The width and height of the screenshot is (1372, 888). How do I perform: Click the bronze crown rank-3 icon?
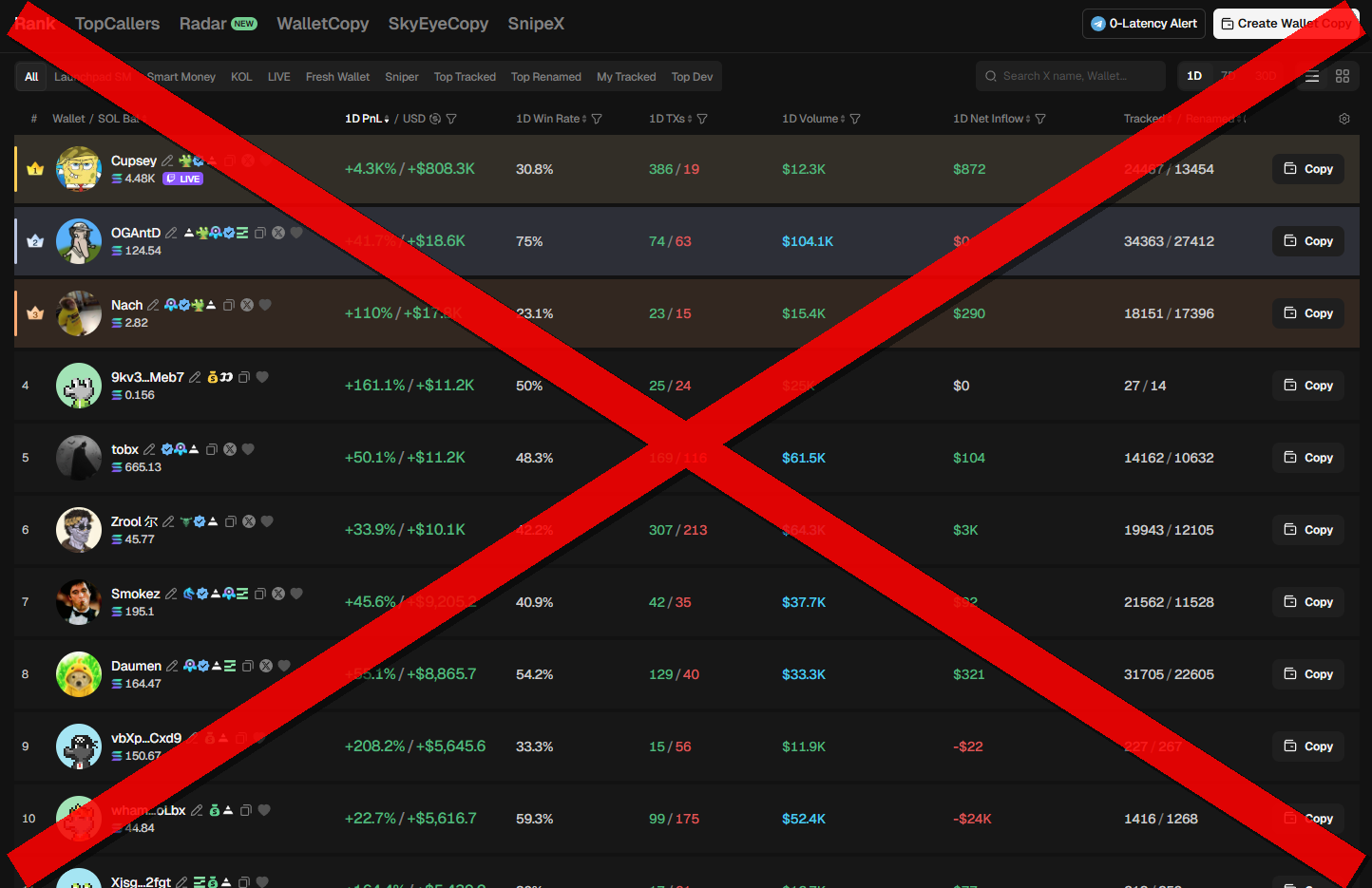click(35, 313)
